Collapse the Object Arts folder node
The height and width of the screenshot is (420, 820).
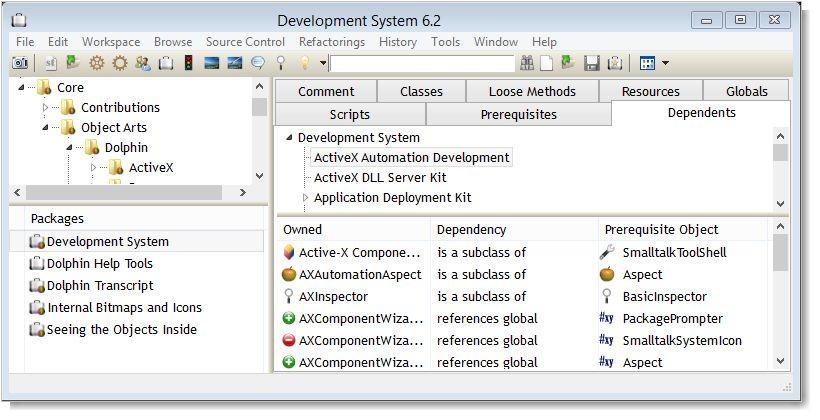coord(45,127)
